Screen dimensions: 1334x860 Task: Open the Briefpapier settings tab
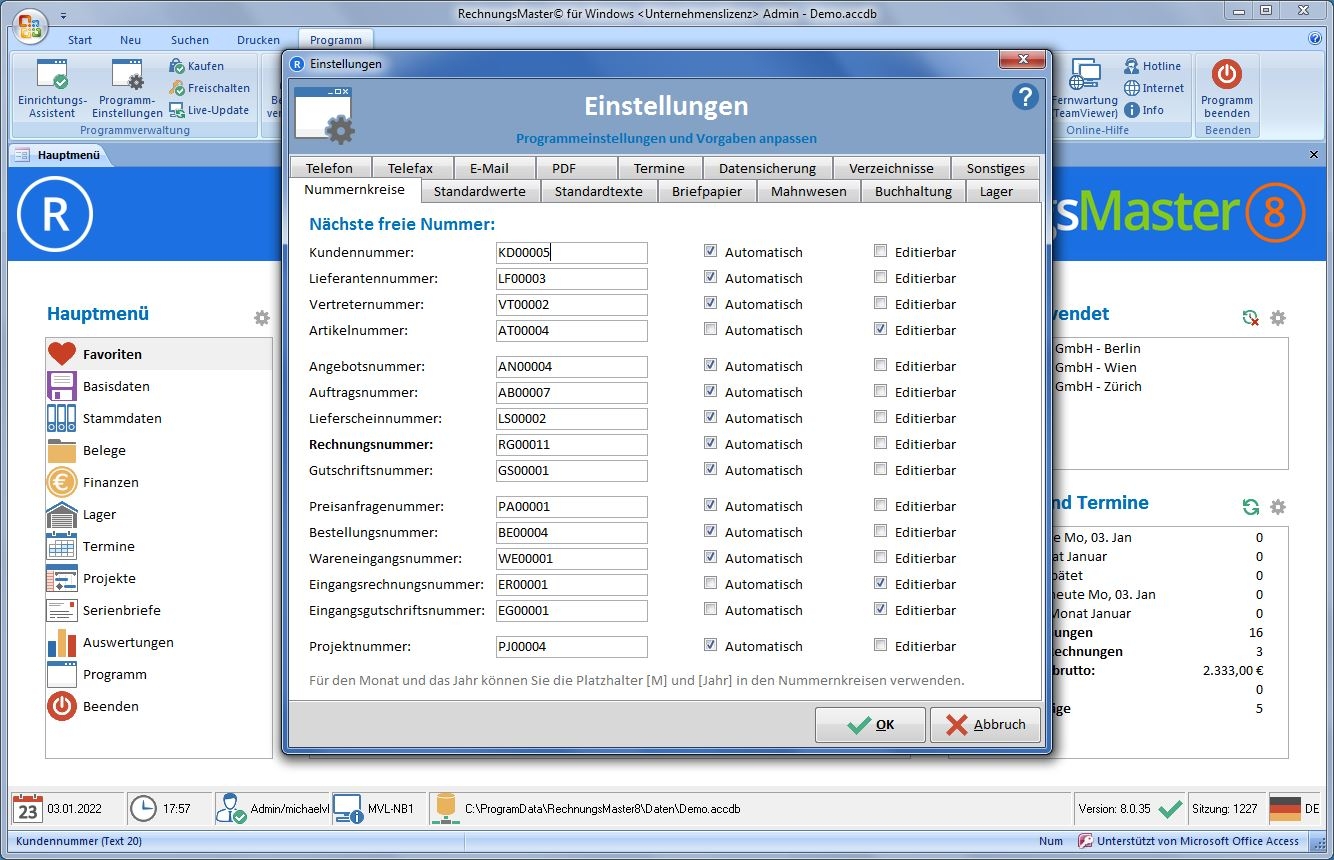tap(707, 191)
